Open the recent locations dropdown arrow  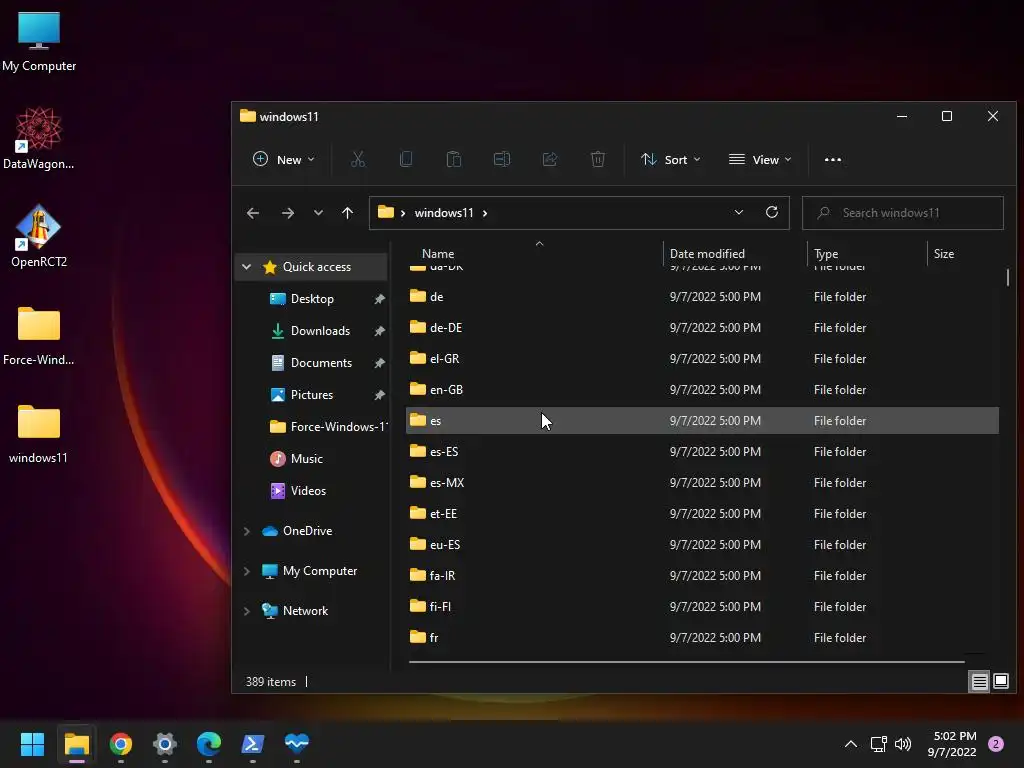(318, 213)
